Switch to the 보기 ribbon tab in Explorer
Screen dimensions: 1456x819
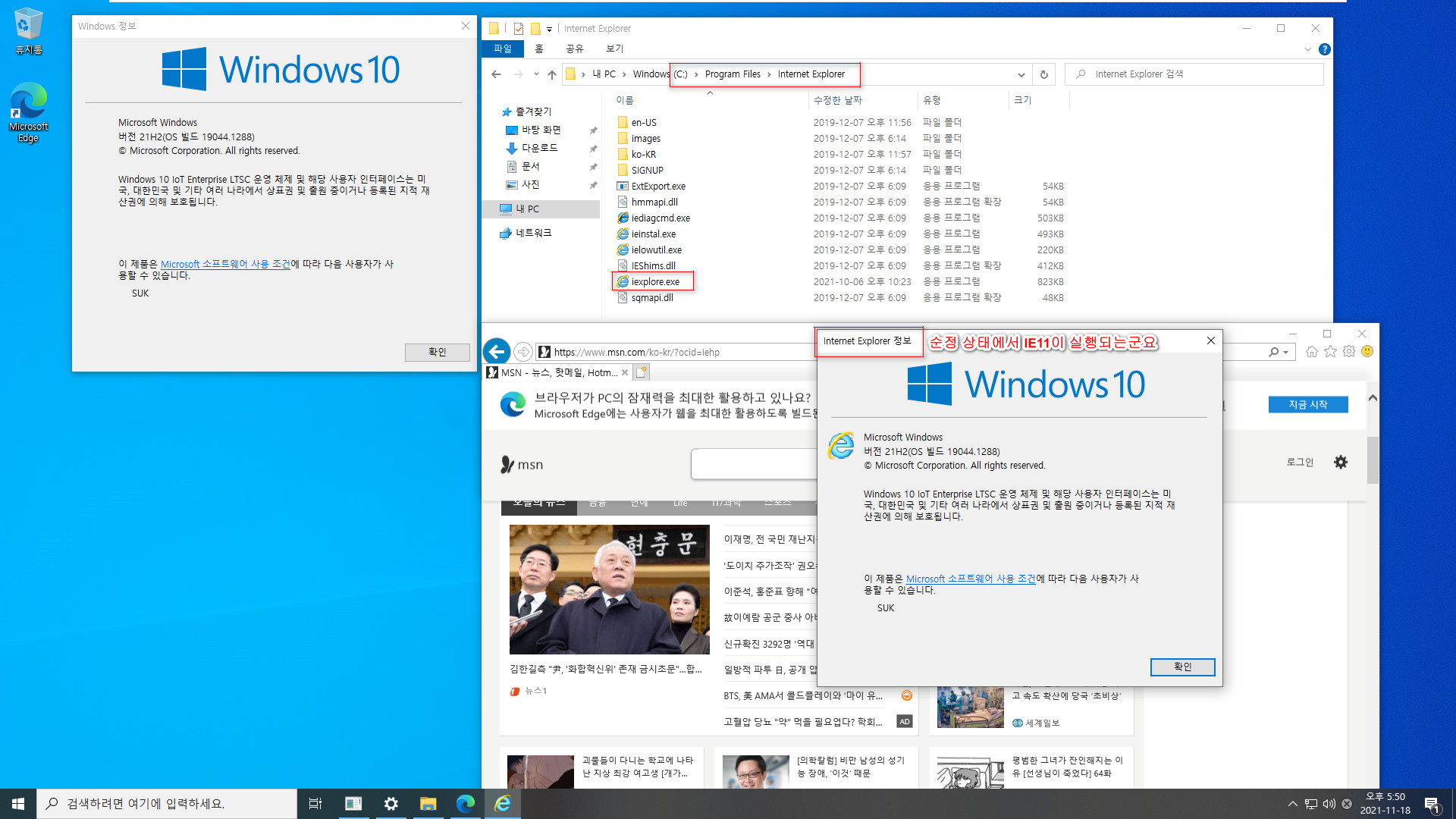(x=614, y=49)
